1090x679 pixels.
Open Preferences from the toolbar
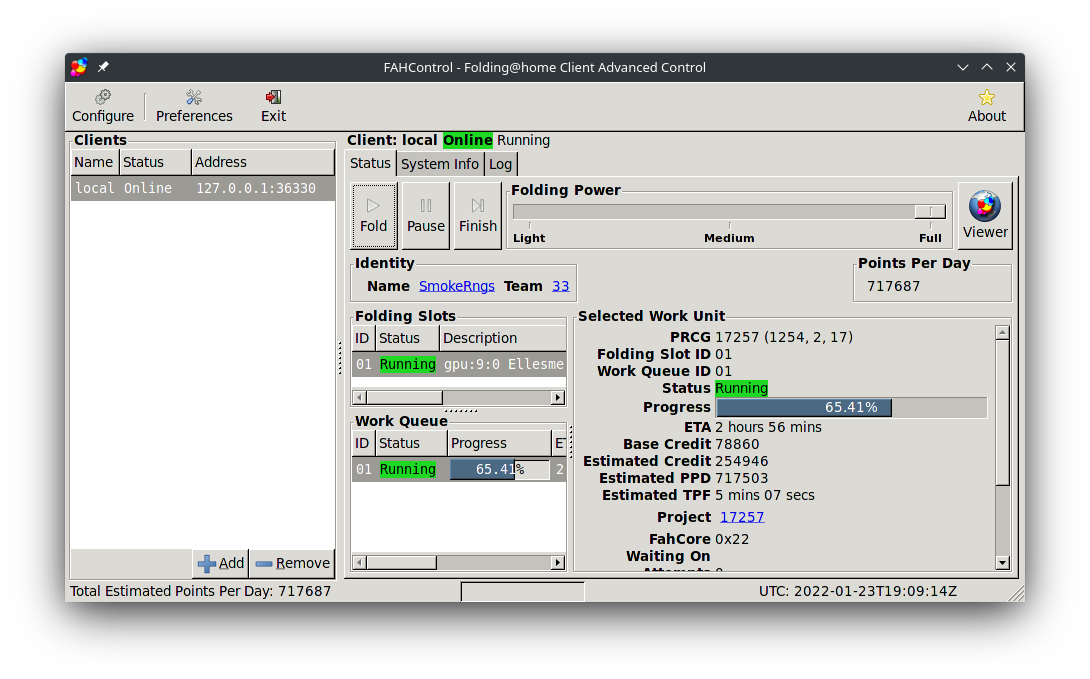click(x=194, y=105)
